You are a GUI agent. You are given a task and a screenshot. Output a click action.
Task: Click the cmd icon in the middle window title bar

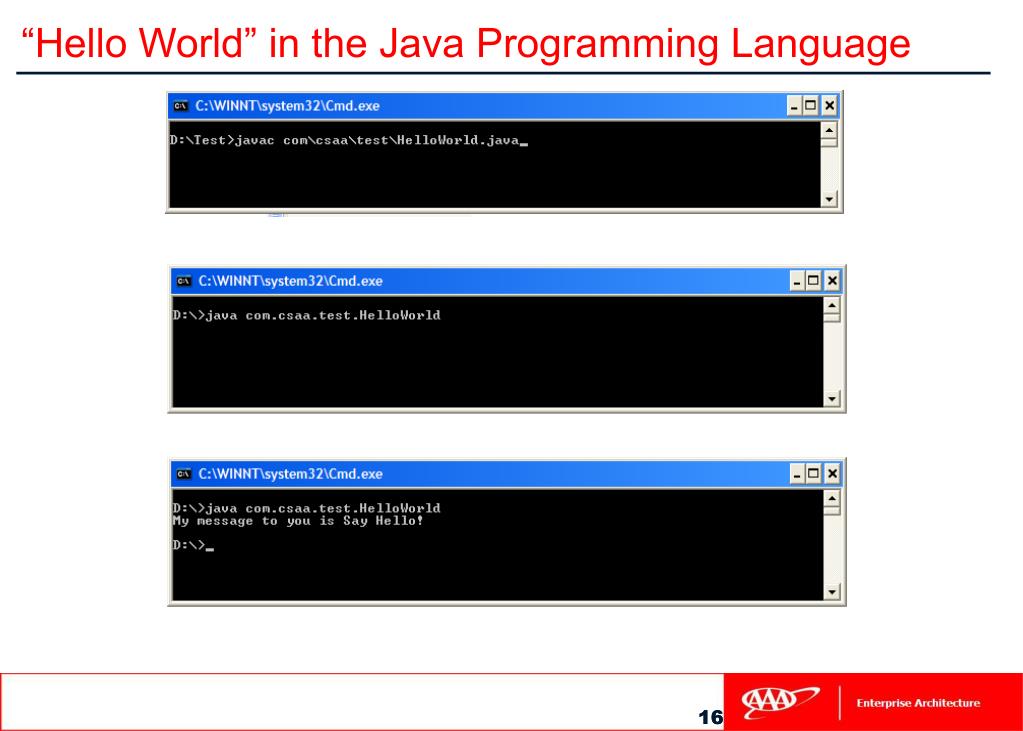(183, 281)
